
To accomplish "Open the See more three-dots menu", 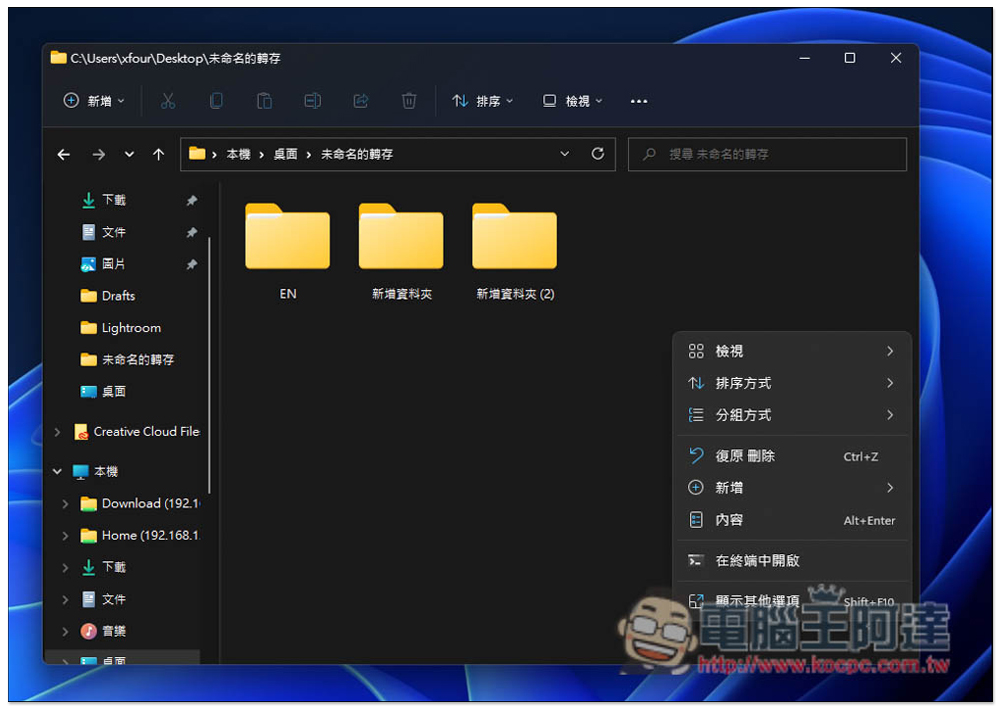I will pos(639,101).
